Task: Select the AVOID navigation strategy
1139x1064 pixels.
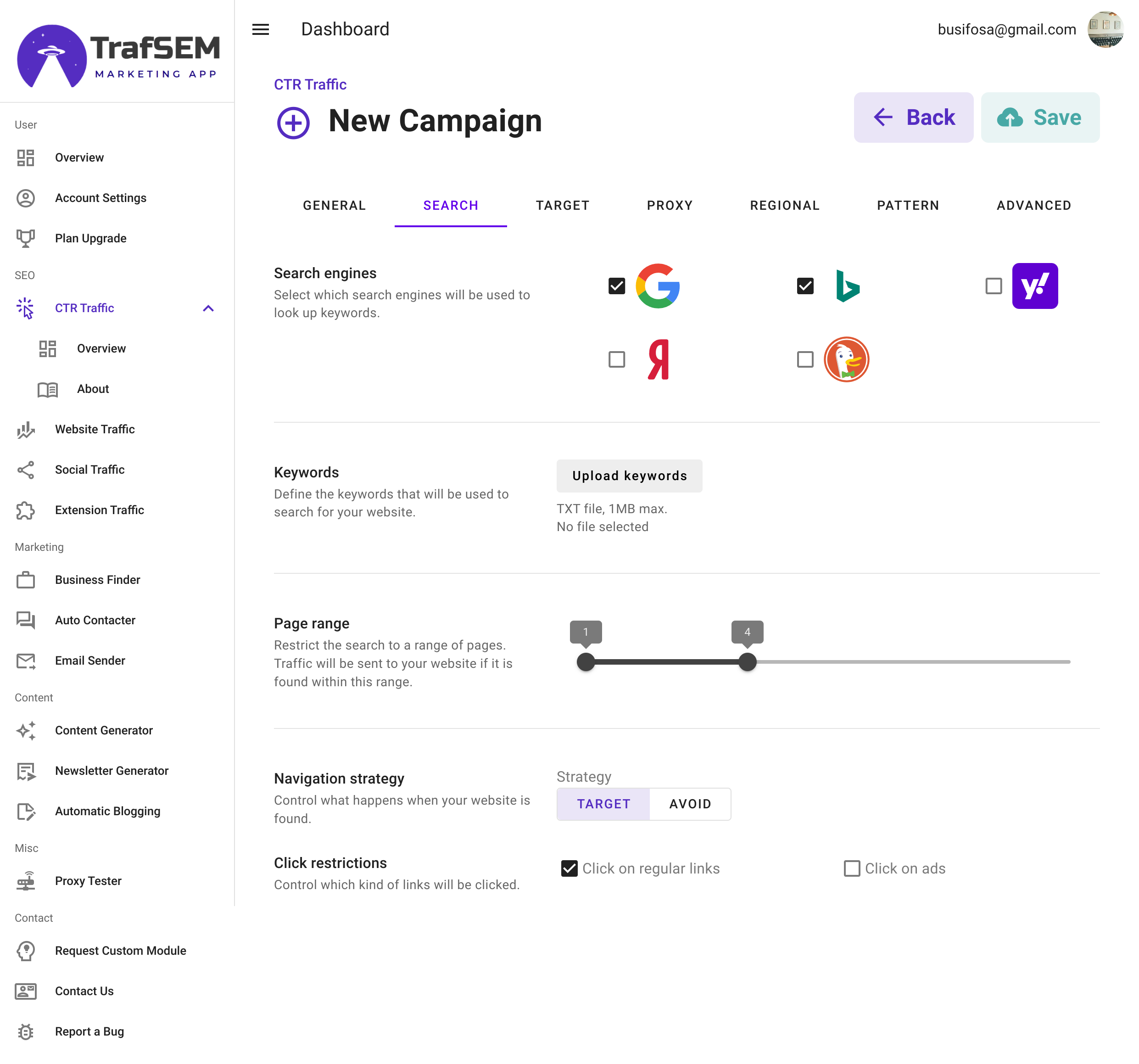Action: pyautogui.click(x=690, y=804)
